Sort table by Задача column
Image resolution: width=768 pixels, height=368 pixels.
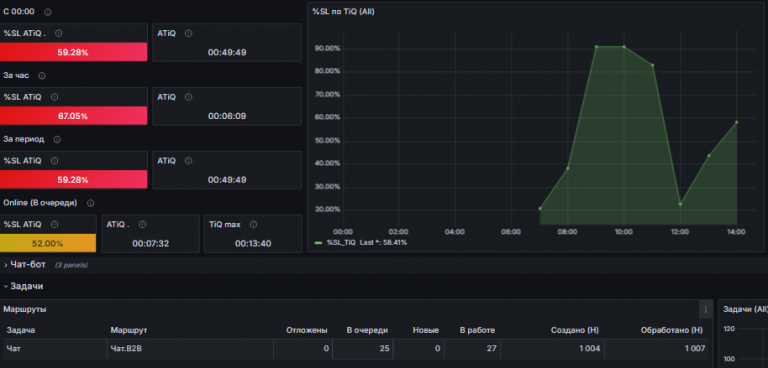[x=21, y=330]
